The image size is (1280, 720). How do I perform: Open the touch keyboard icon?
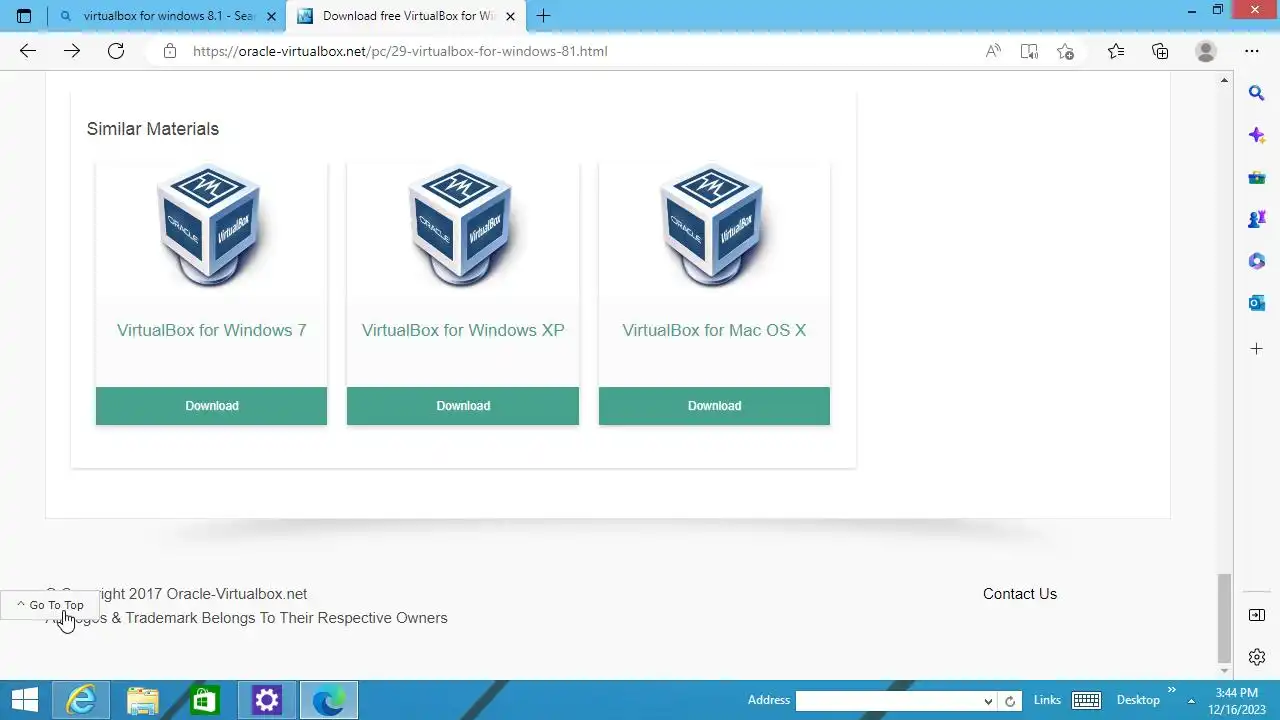tap(1086, 700)
